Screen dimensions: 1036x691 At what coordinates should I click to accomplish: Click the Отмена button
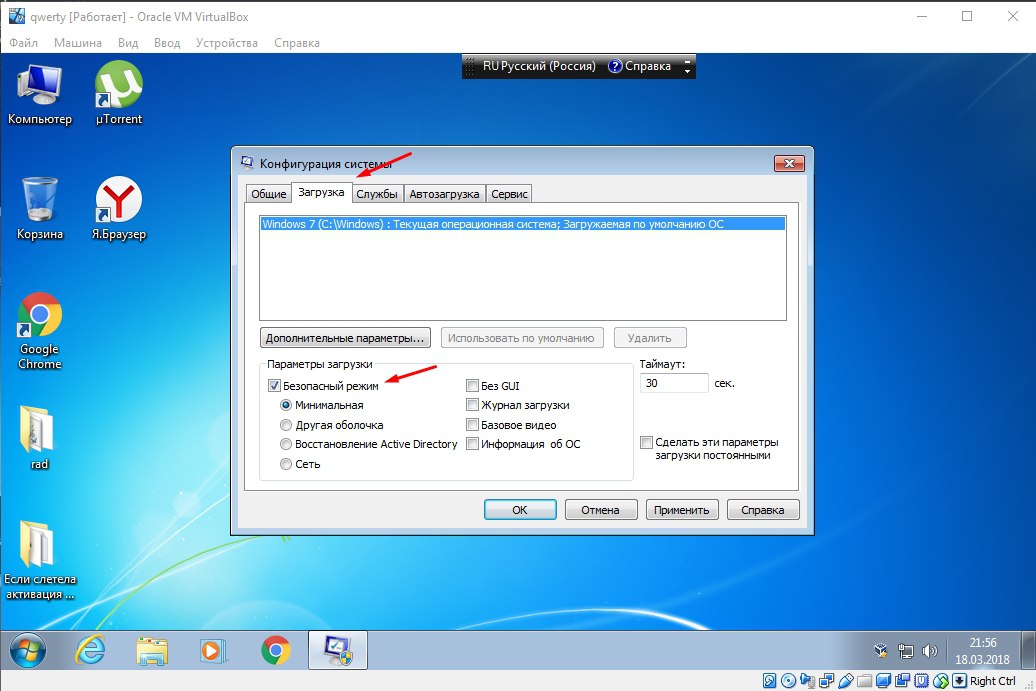[601, 509]
